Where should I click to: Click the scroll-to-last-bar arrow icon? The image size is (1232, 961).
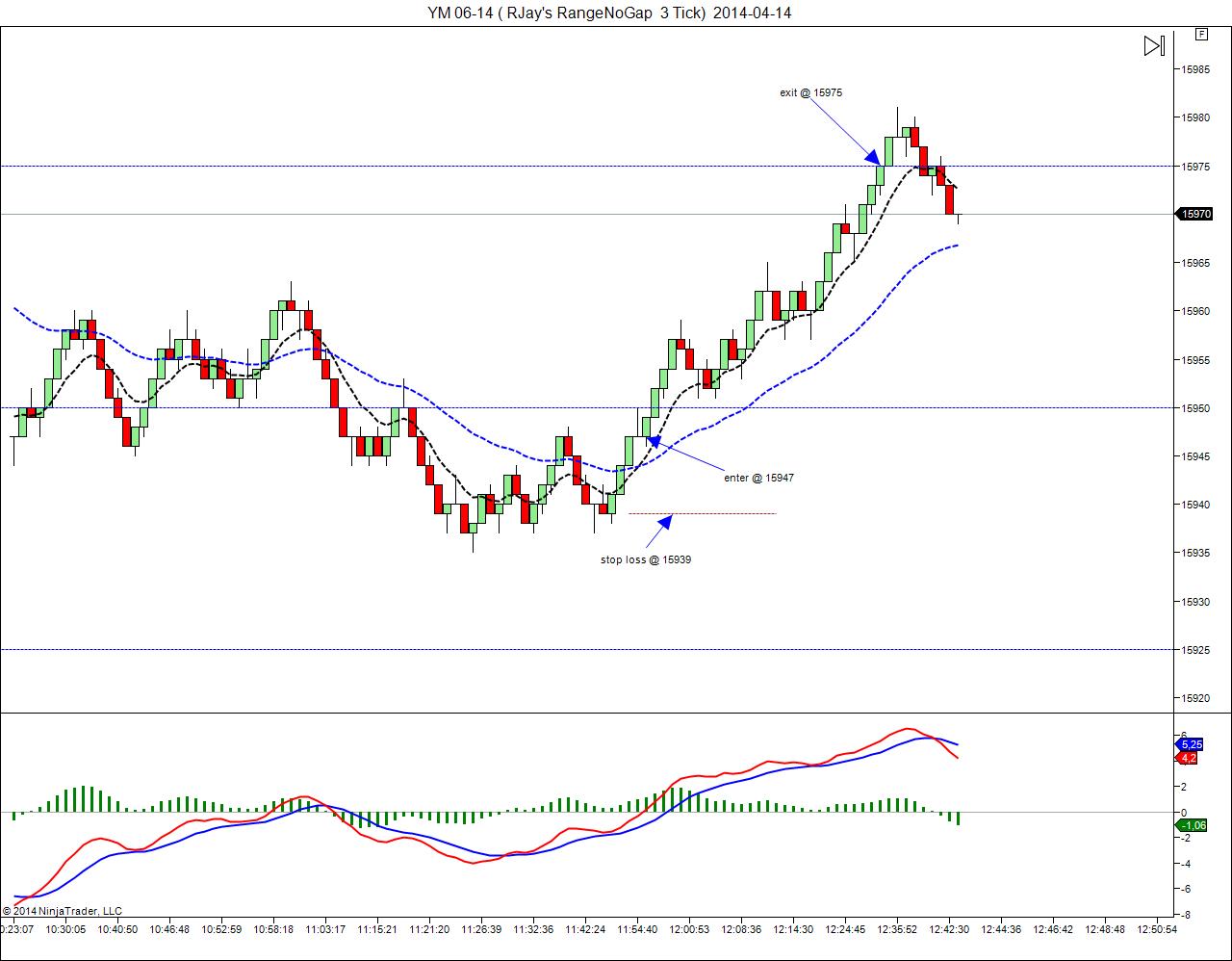point(1154,45)
